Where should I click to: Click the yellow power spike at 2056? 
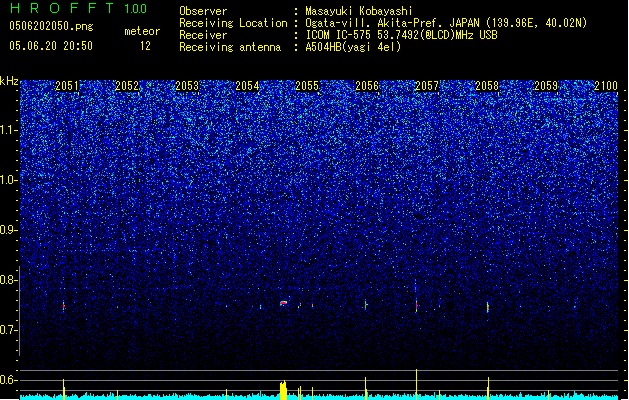365,388
